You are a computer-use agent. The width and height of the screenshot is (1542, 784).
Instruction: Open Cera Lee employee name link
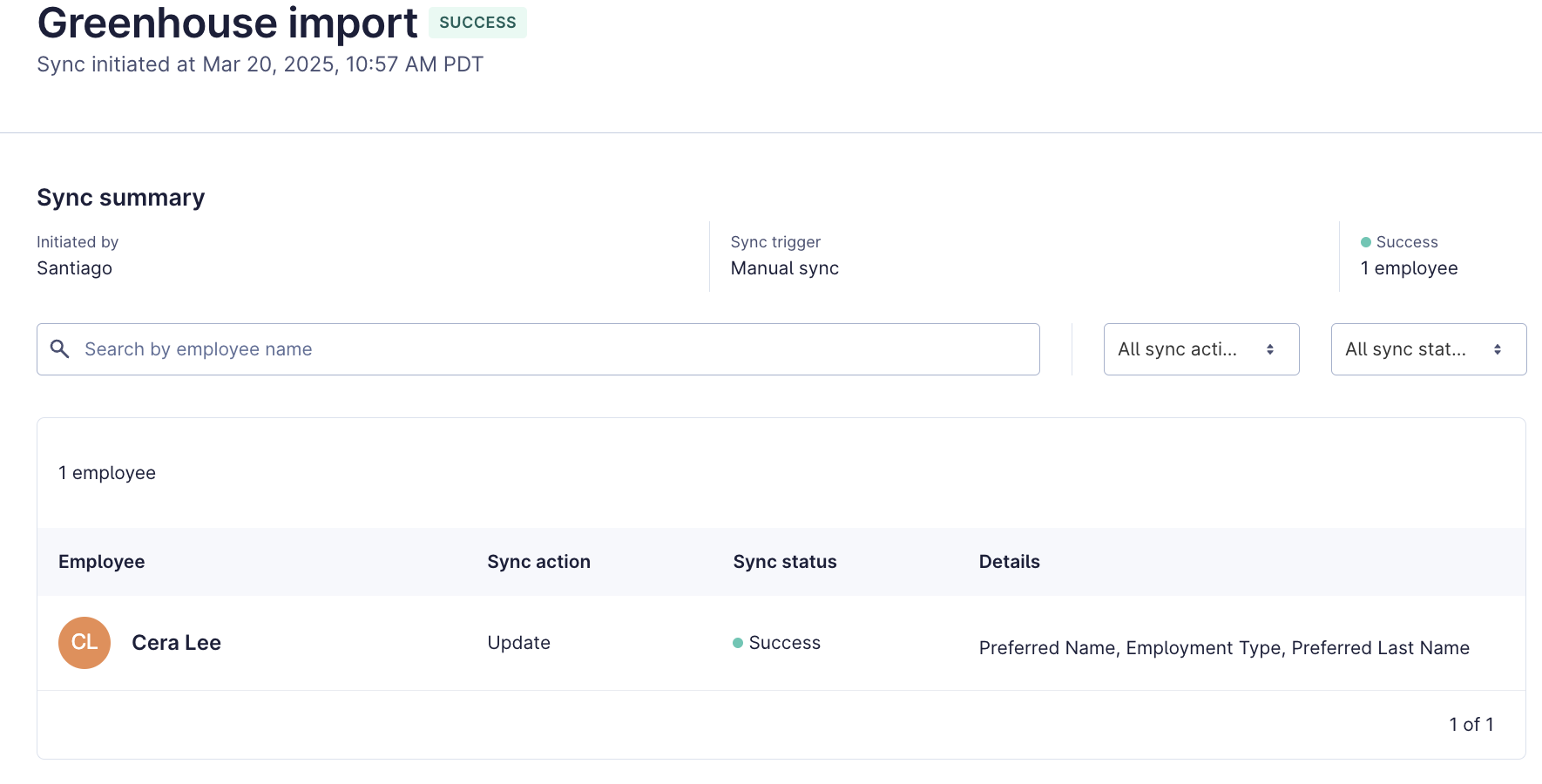point(176,643)
